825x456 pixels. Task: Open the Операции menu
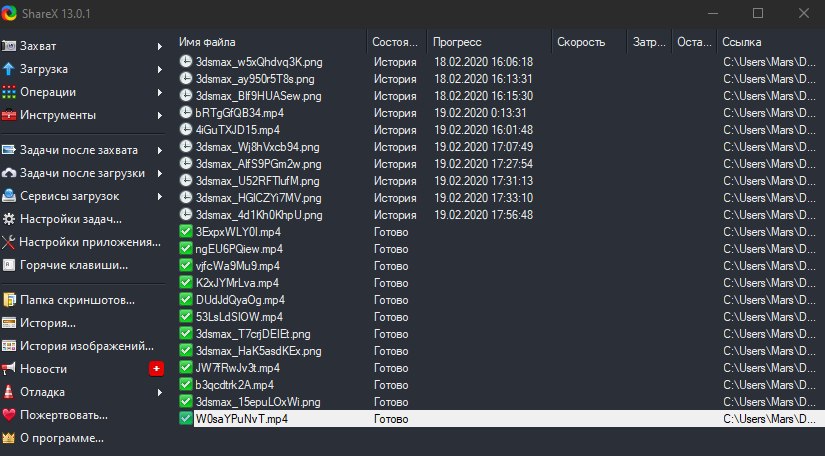pyautogui.click(x=83, y=92)
